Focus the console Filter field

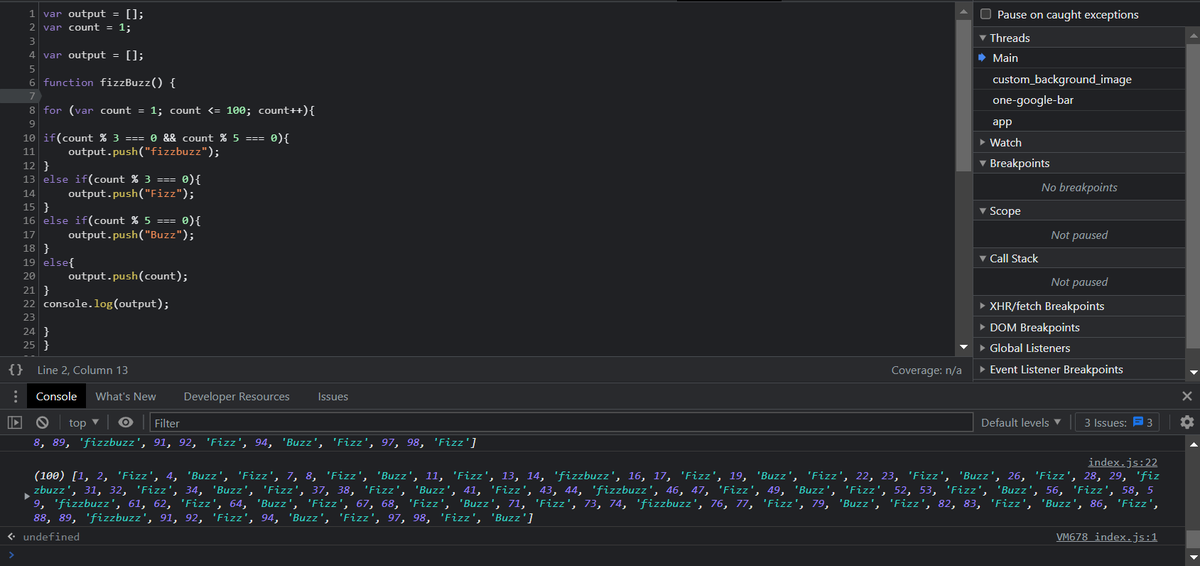[560, 423]
